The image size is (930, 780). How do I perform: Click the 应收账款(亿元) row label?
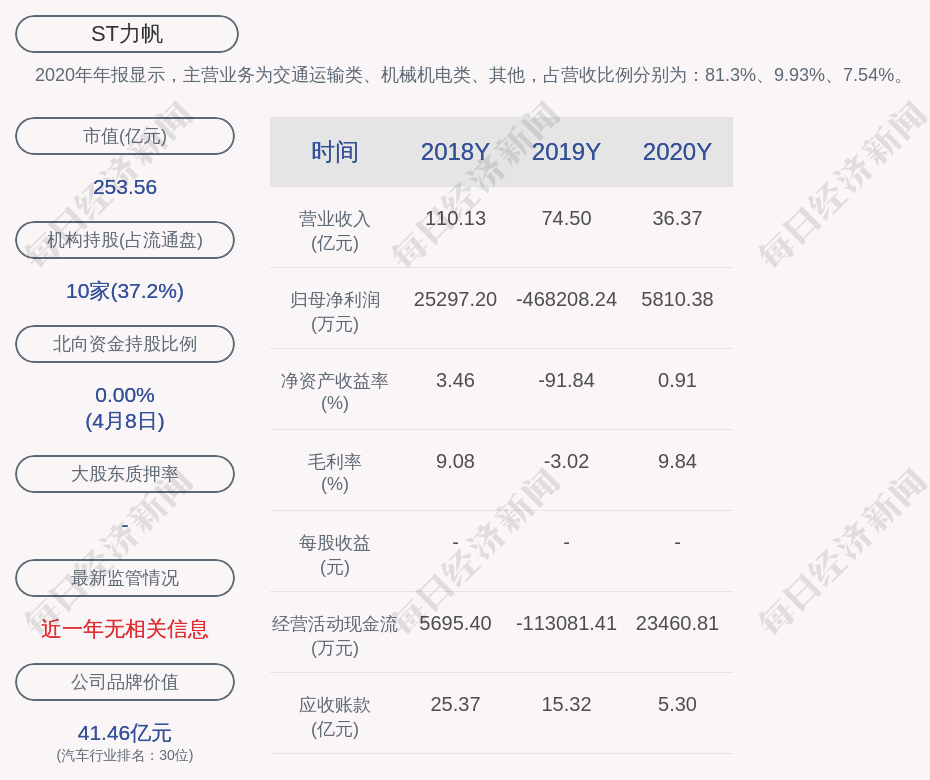click(x=335, y=717)
